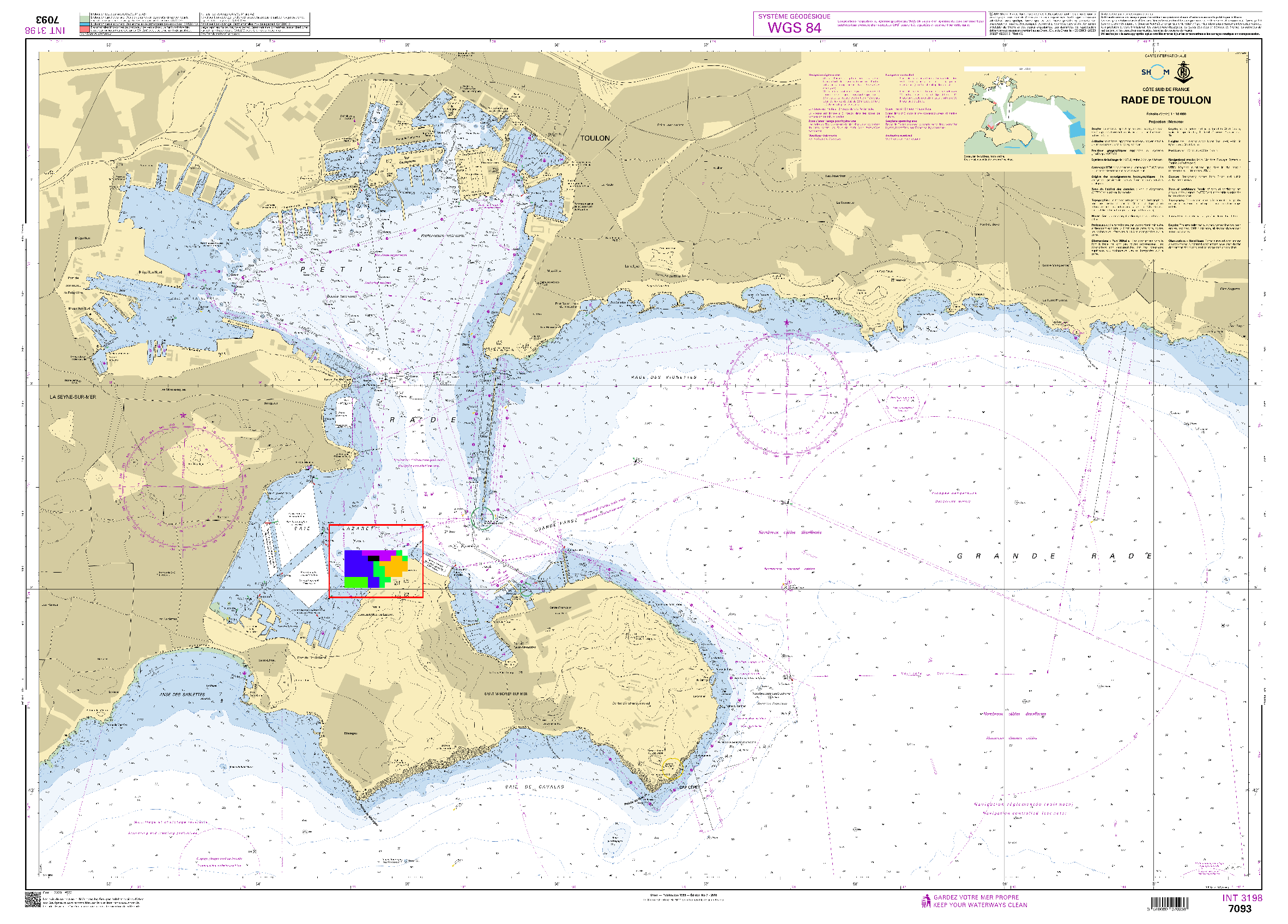This screenshot has height=924, width=1288.
Task: Click the 'TOULON' city label
Action: [x=595, y=138]
